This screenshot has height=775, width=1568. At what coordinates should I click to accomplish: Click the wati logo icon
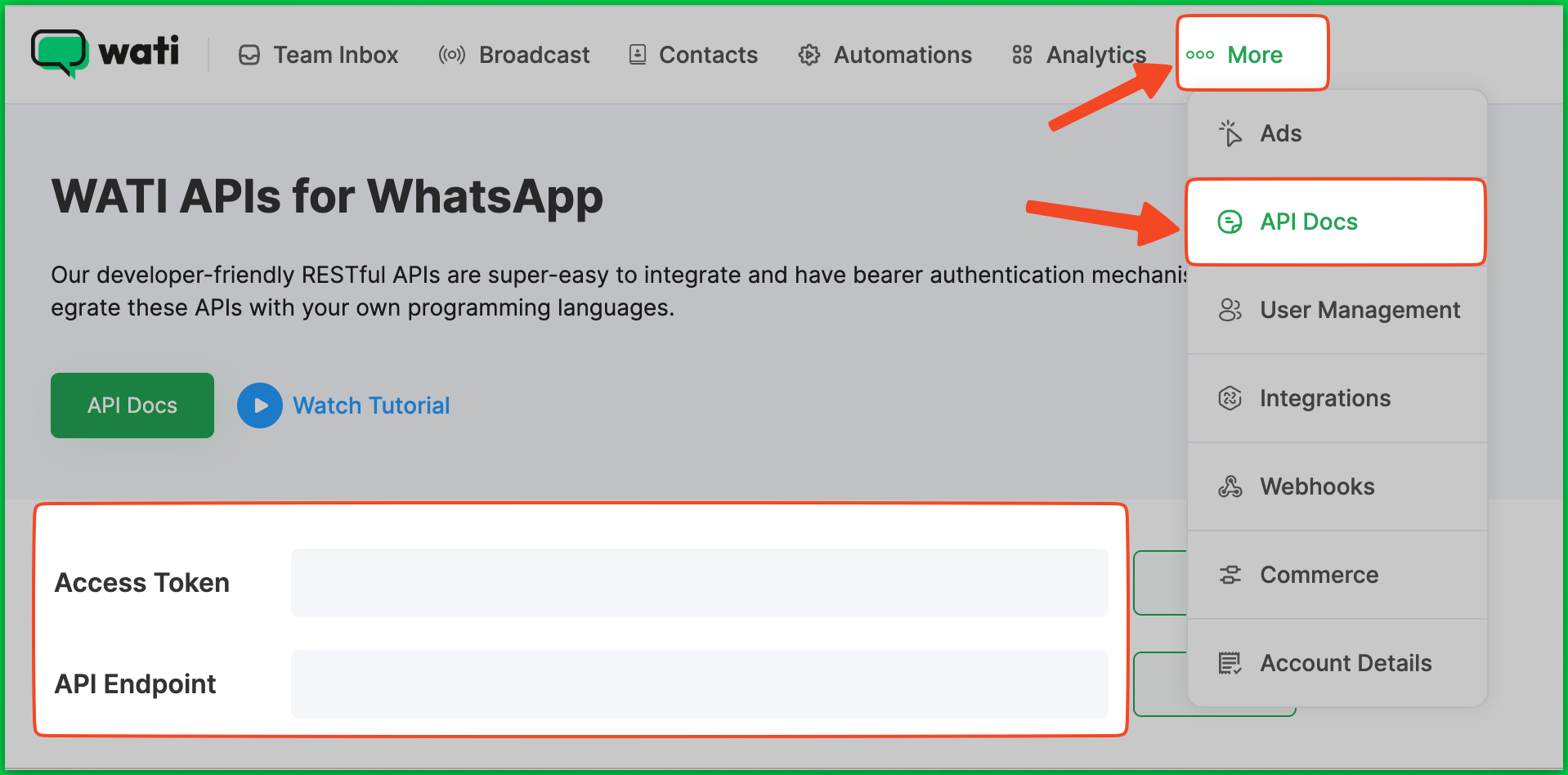(x=60, y=53)
